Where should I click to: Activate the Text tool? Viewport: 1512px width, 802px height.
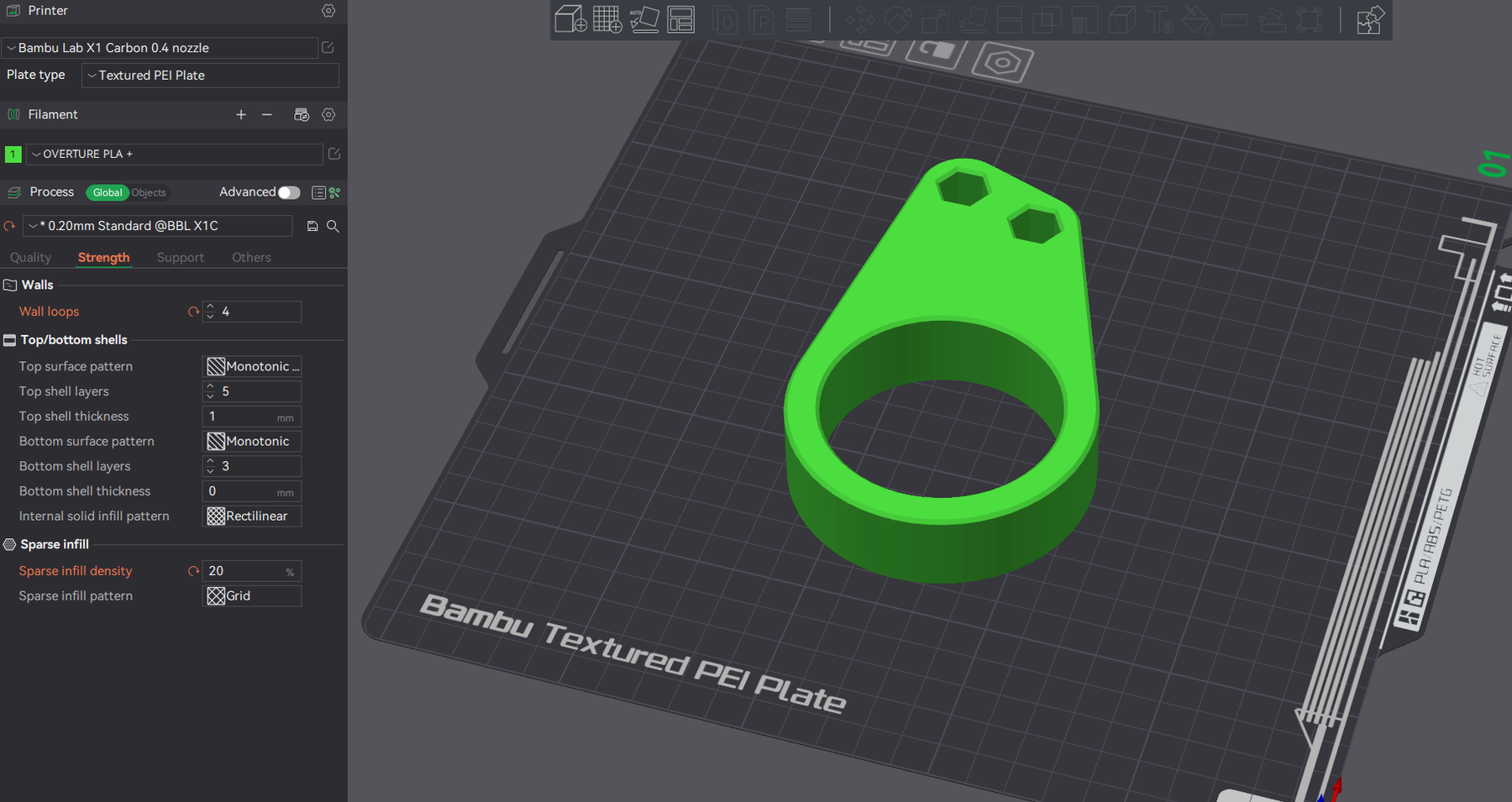[x=1159, y=20]
